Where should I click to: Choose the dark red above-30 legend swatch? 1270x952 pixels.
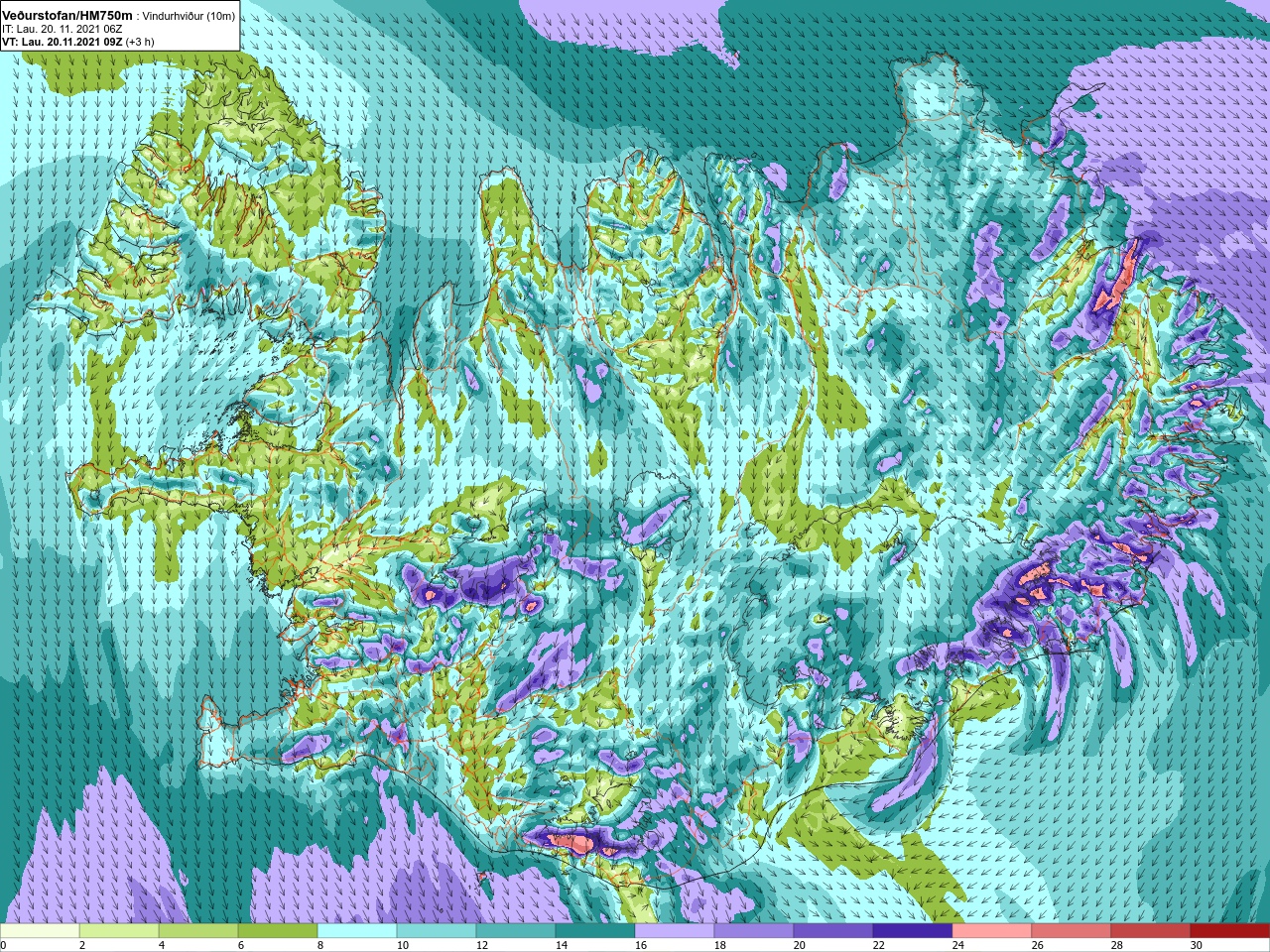point(1230,931)
